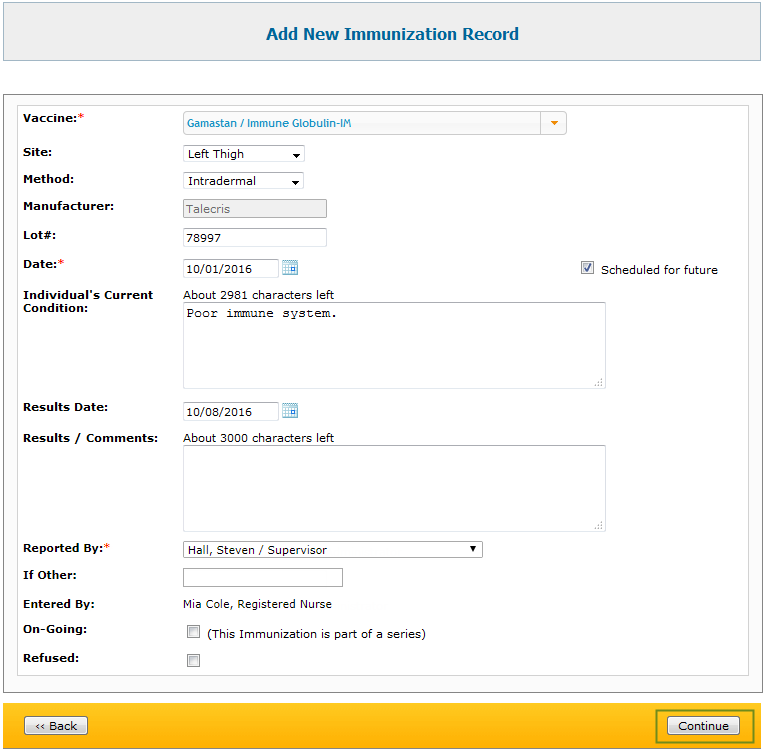Click the Individual's Current Condition textarea
This screenshot has width=765, height=750.
click(394, 345)
